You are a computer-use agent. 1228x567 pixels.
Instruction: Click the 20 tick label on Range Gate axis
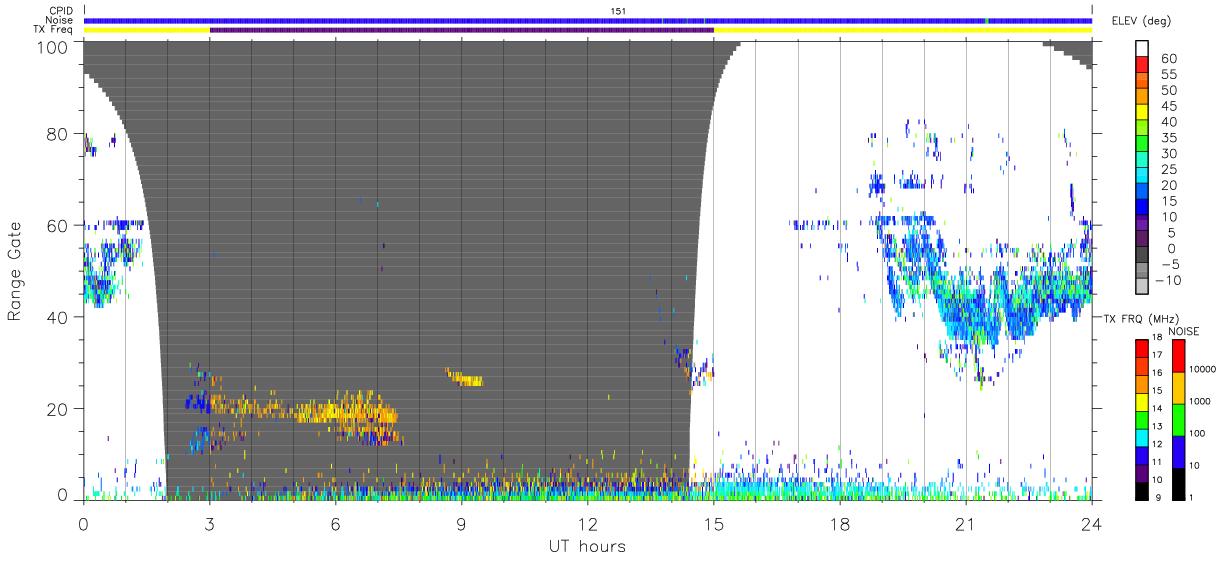pos(58,409)
